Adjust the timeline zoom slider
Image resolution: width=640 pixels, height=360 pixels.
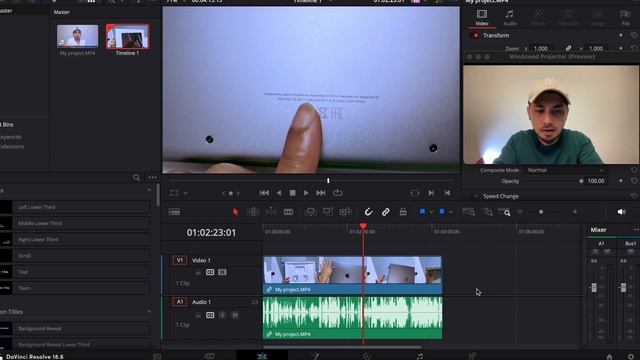[x=541, y=212]
